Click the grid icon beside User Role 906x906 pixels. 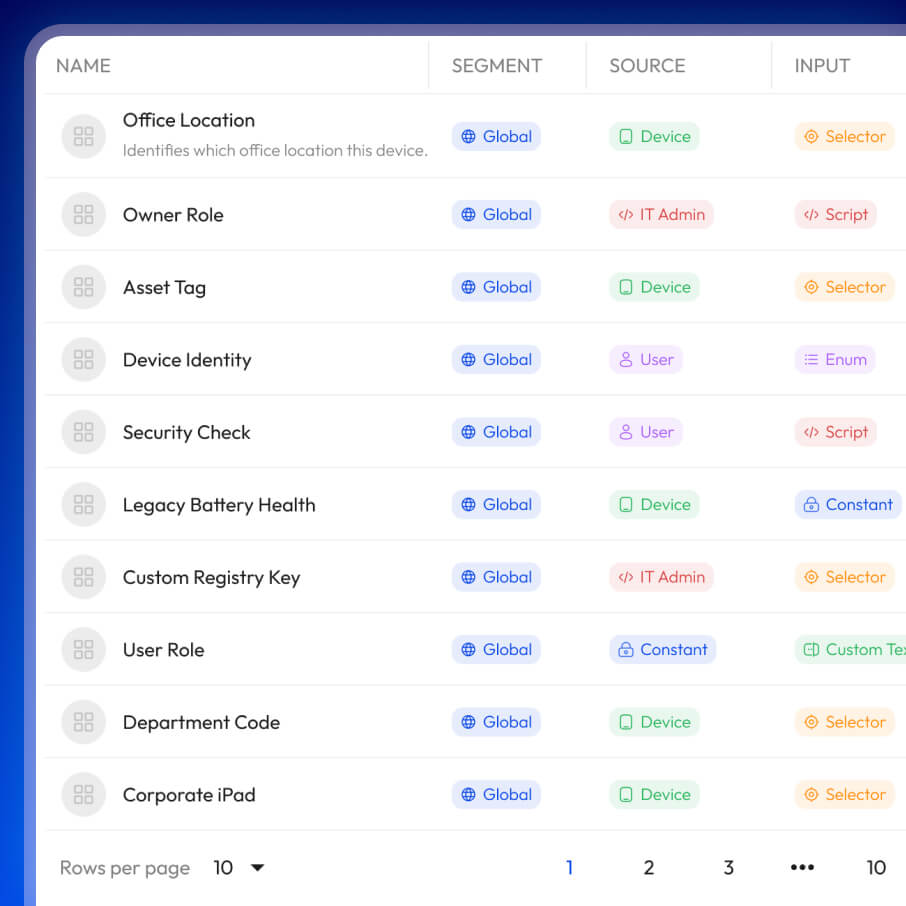pos(84,649)
